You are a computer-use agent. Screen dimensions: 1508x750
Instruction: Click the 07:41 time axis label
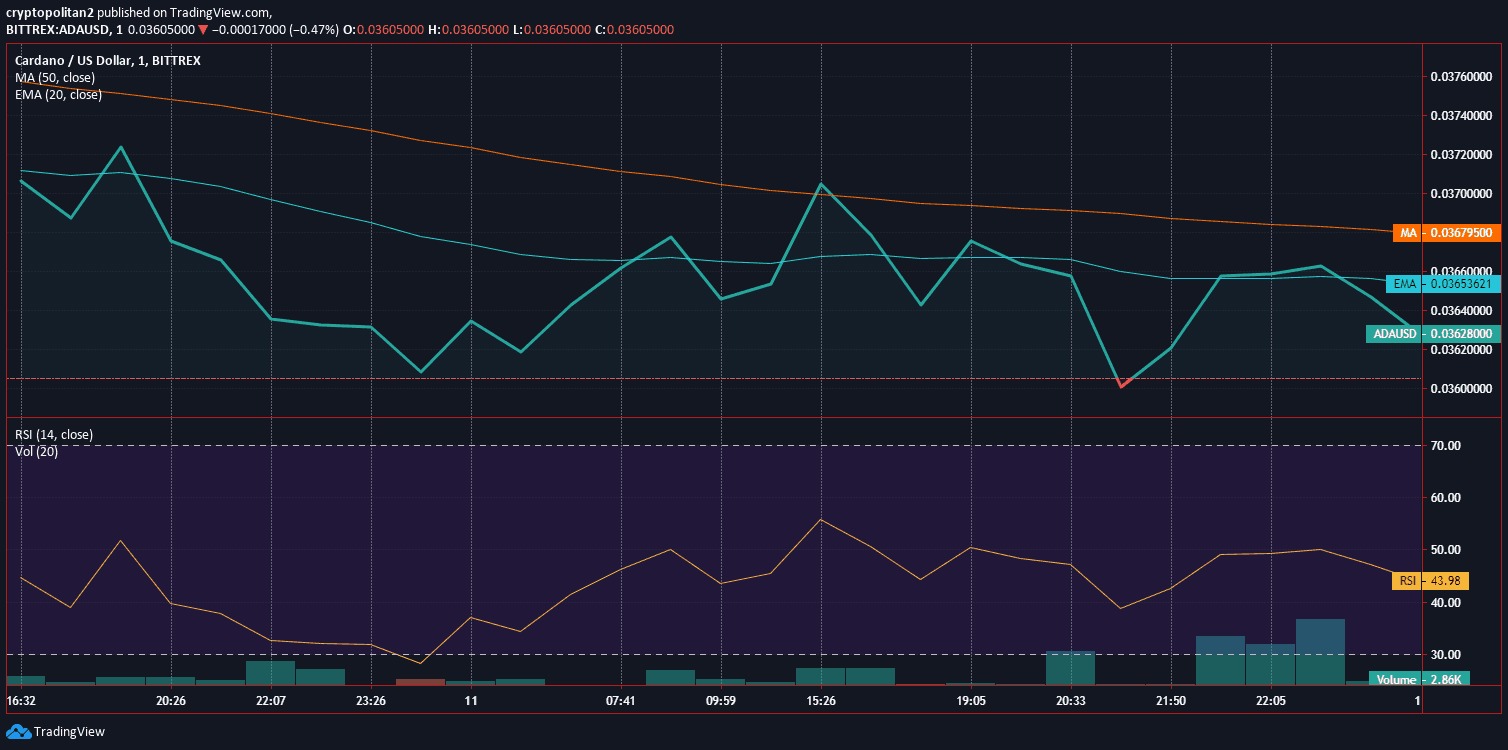tap(621, 701)
